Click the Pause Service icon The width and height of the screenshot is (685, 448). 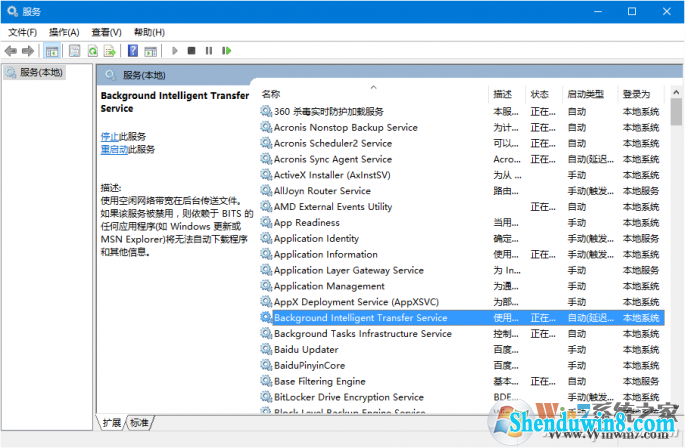(209, 51)
